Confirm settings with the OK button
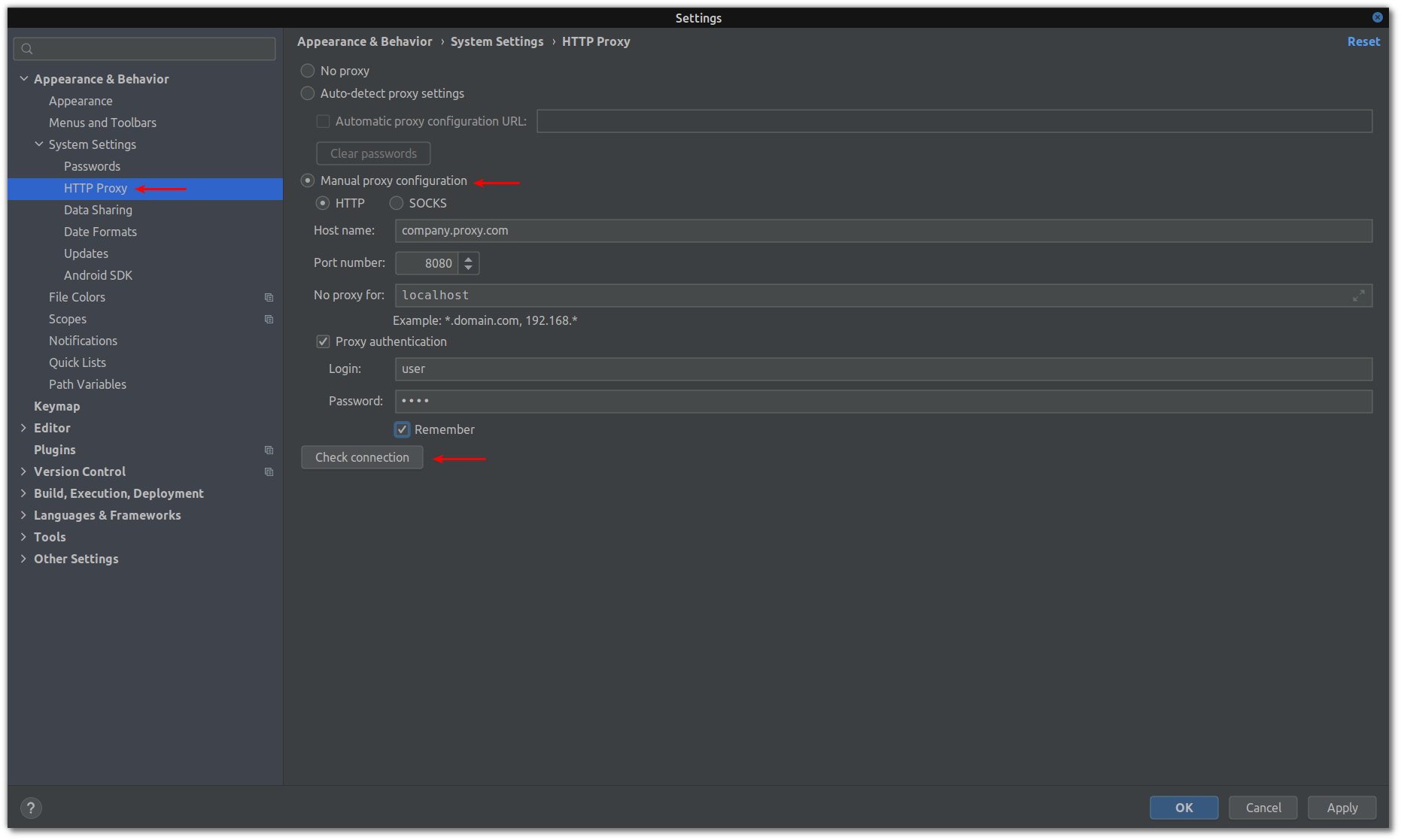This screenshot has width=1401, height=840. pyautogui.click(x=1184, y=808)
